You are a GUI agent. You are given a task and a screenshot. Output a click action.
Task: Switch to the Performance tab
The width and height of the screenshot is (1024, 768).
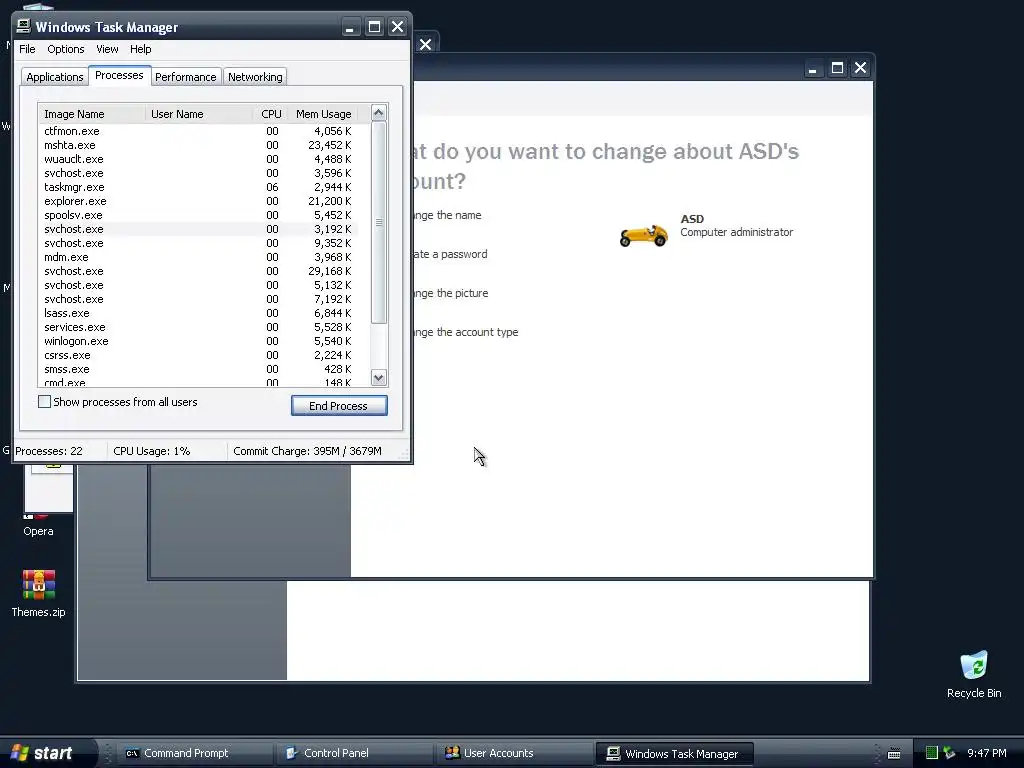(x=185, y=77)
